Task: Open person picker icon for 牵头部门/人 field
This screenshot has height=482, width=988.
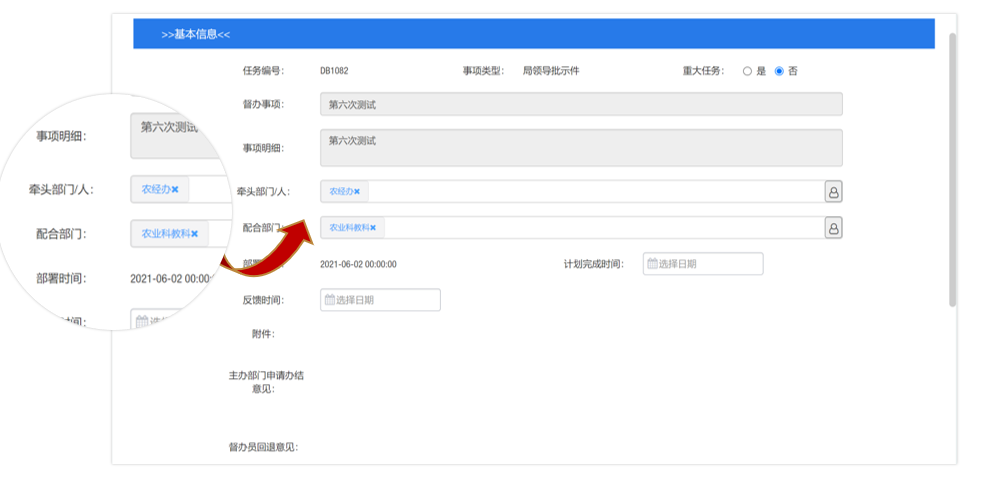Action: tap(833, 192)
